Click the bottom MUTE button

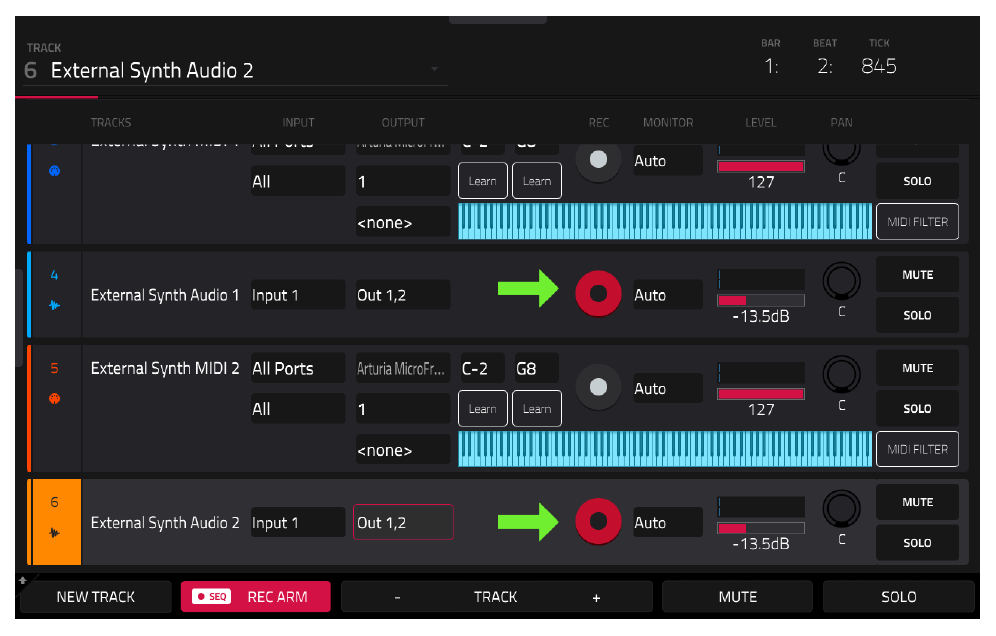[x=737, y=597]
